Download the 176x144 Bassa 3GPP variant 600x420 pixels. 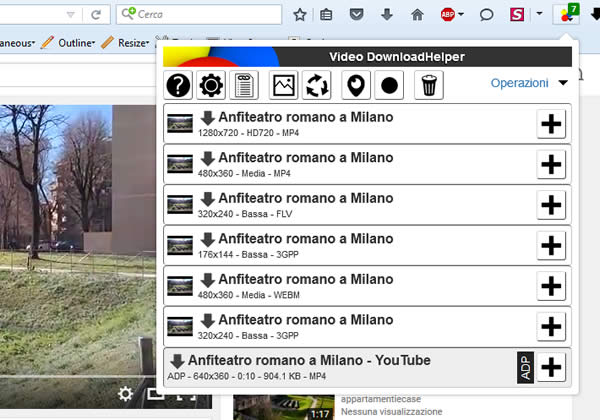208,239
